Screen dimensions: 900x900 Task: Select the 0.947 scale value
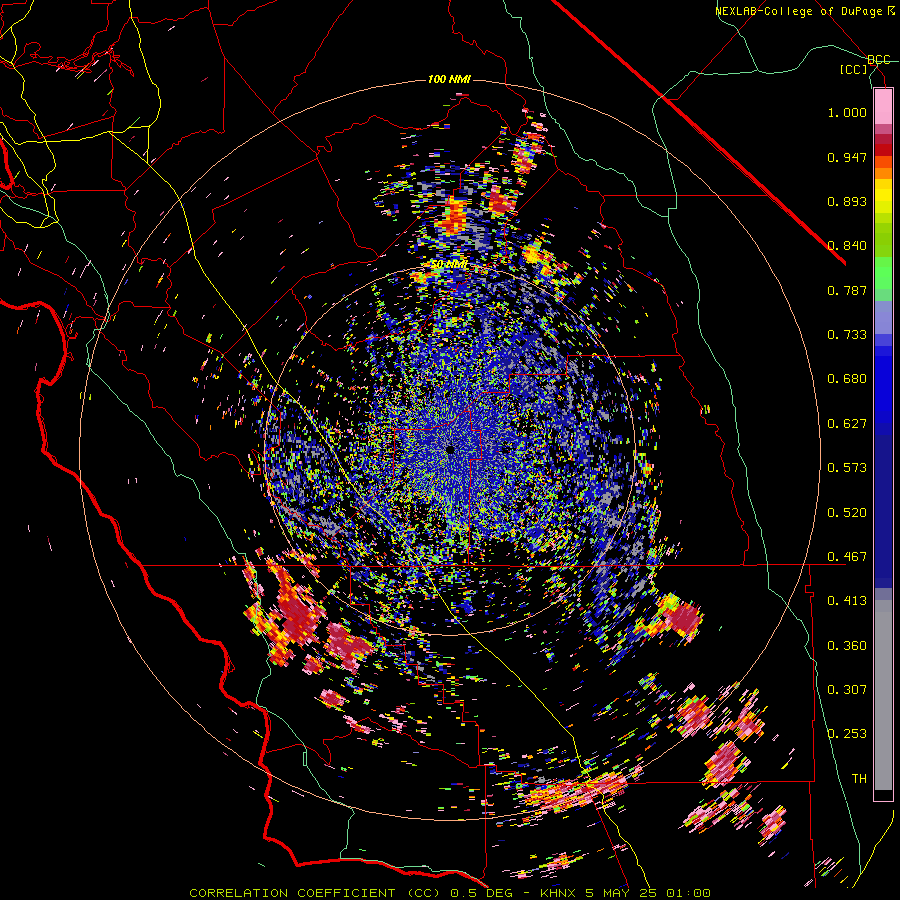pos(847,157)
